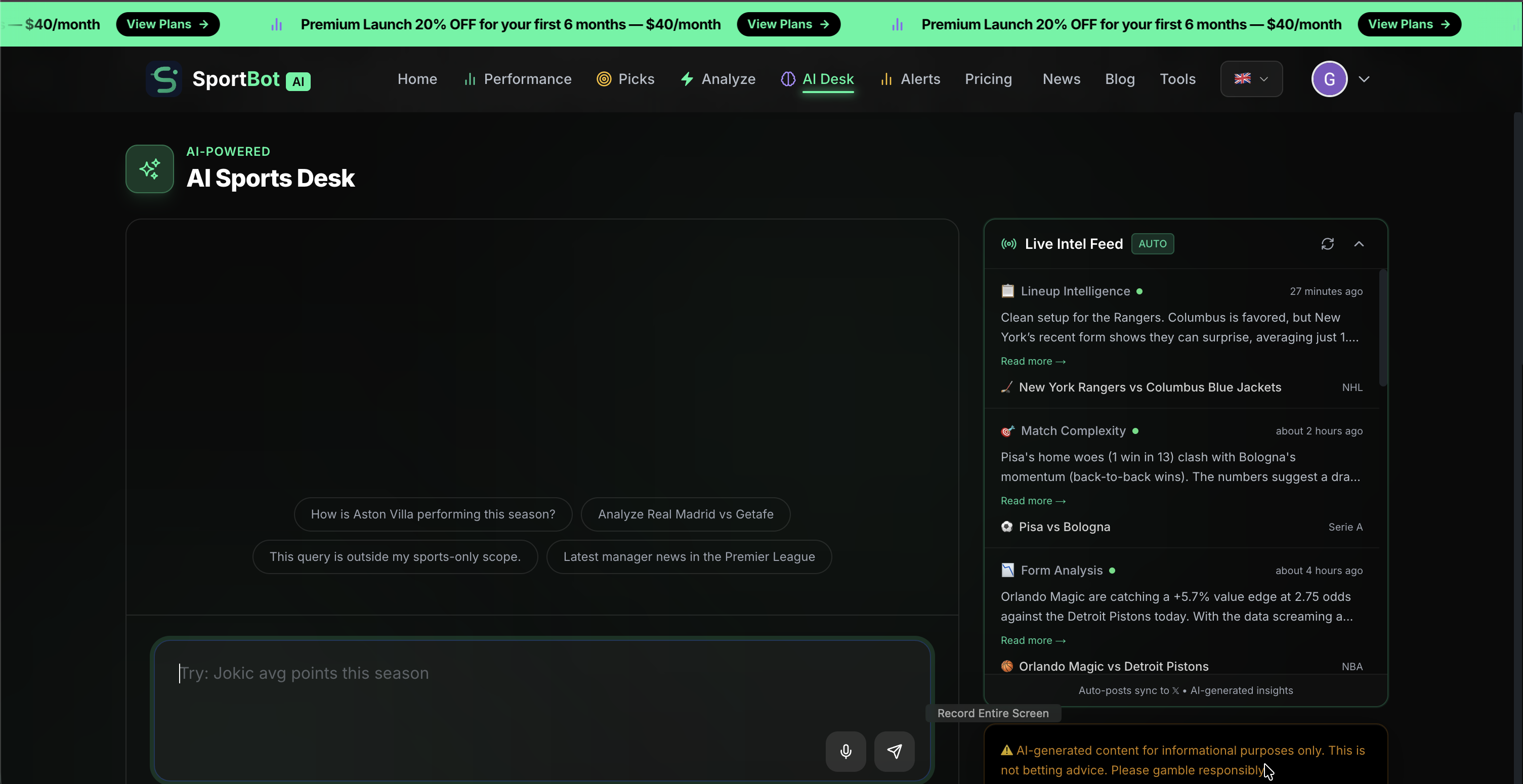Collapse the Live Intel Feed panel

point(1359,244)
